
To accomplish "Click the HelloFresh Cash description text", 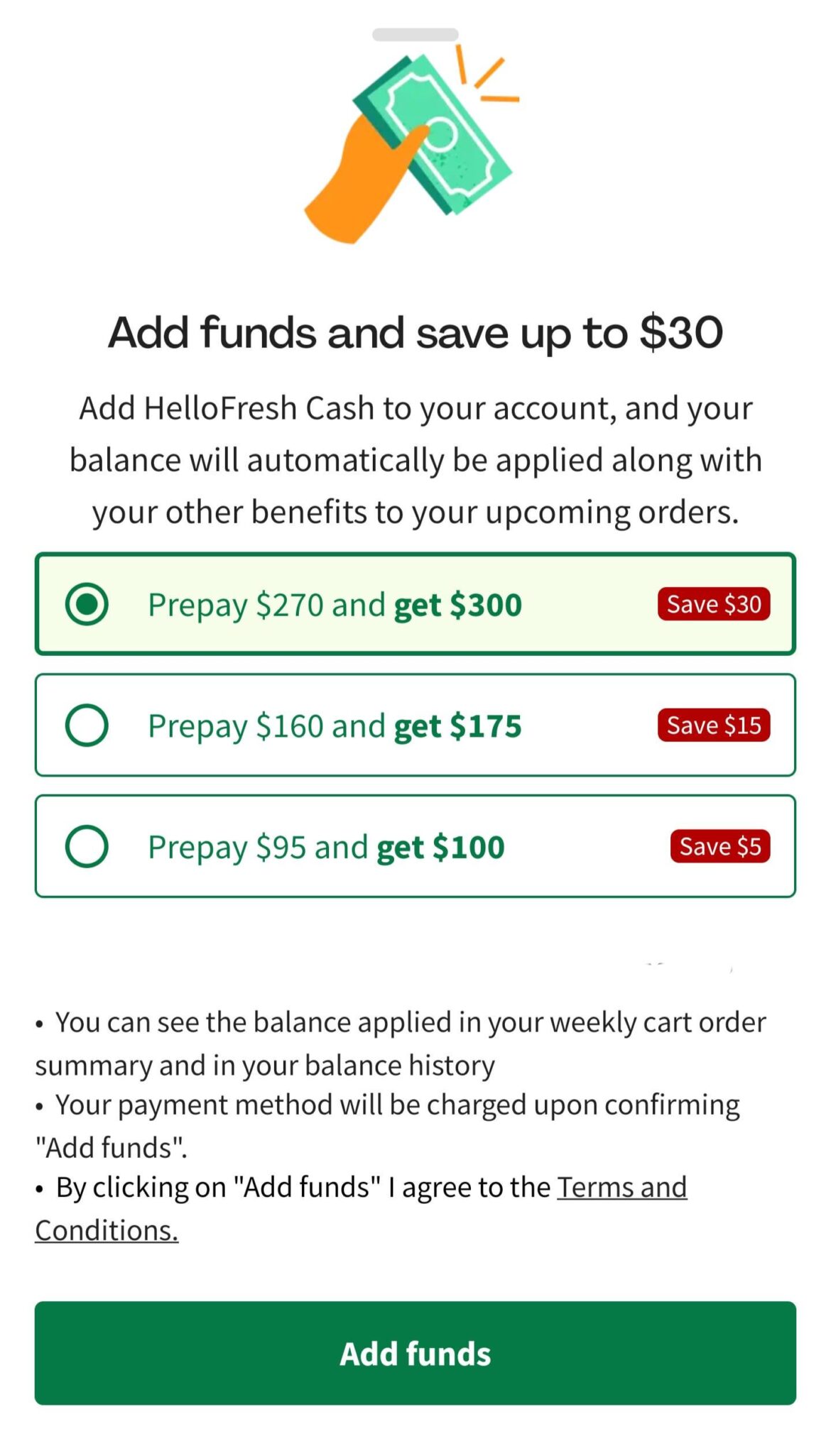I will [x=415, y=459].
